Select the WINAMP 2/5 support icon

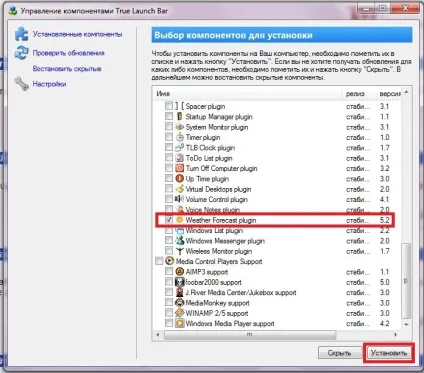(x=179, y=313)
